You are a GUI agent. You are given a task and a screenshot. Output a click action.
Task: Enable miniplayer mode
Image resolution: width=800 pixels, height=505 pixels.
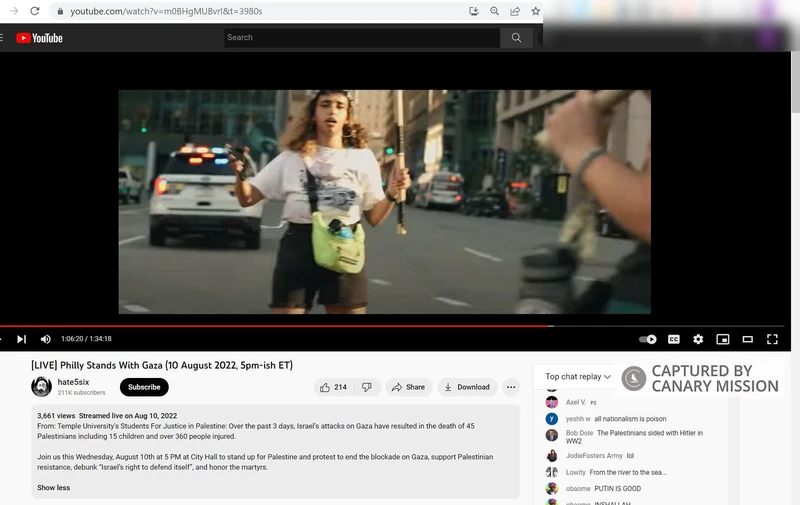(x=723, y=339)
